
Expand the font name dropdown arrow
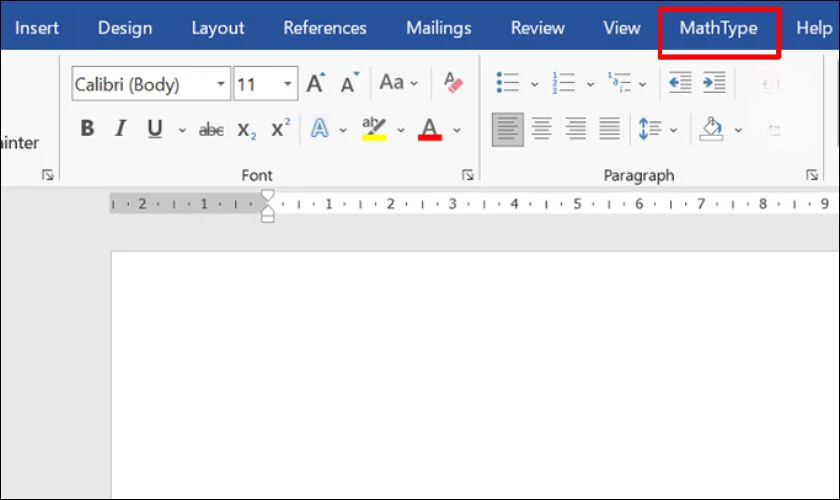coord(221,84)
